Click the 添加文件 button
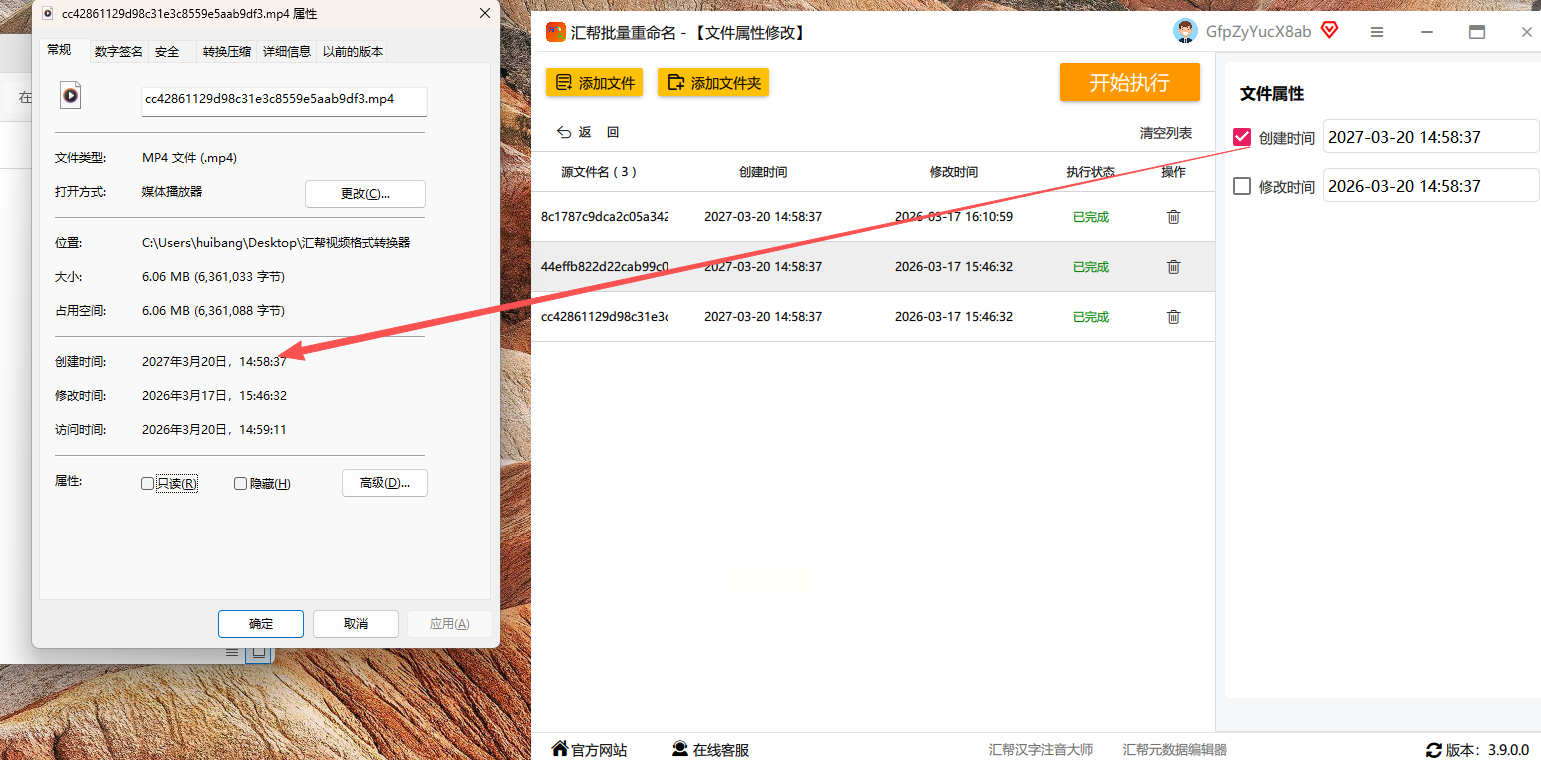Screen dimensions: 1541x760 pyautogui.click(x=595, y=83)
